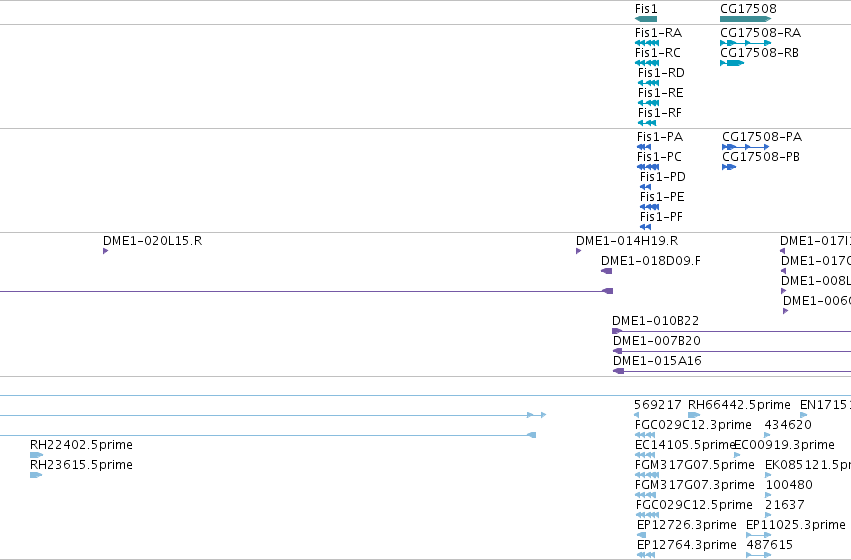Image resolution: width=851 pixels, height=560 pixels.
Task: Click the DME1-020L15.R purple arrow glyph
Action: [x=105, y=251]
